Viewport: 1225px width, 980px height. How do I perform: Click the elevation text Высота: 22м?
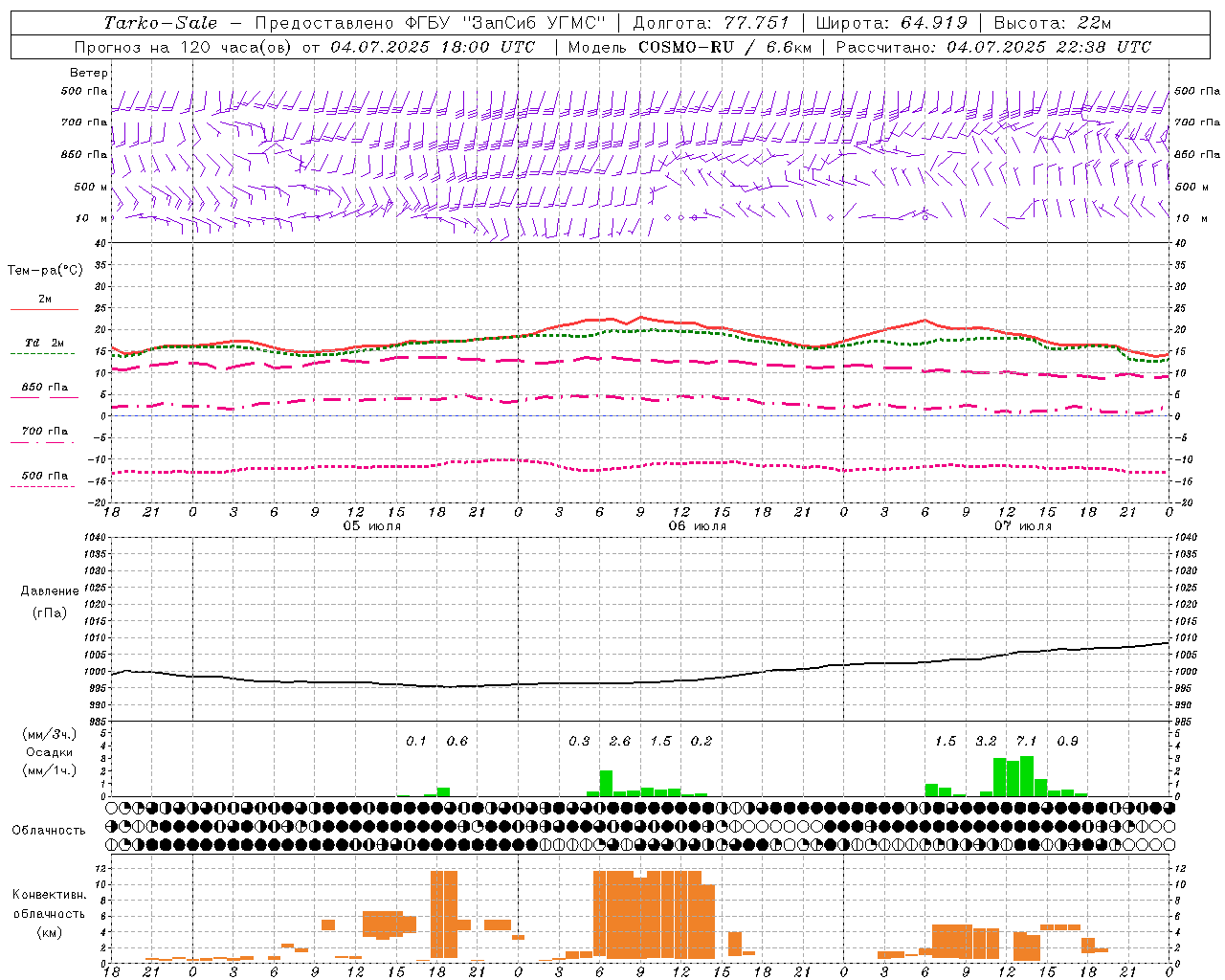pos(1053,23)
